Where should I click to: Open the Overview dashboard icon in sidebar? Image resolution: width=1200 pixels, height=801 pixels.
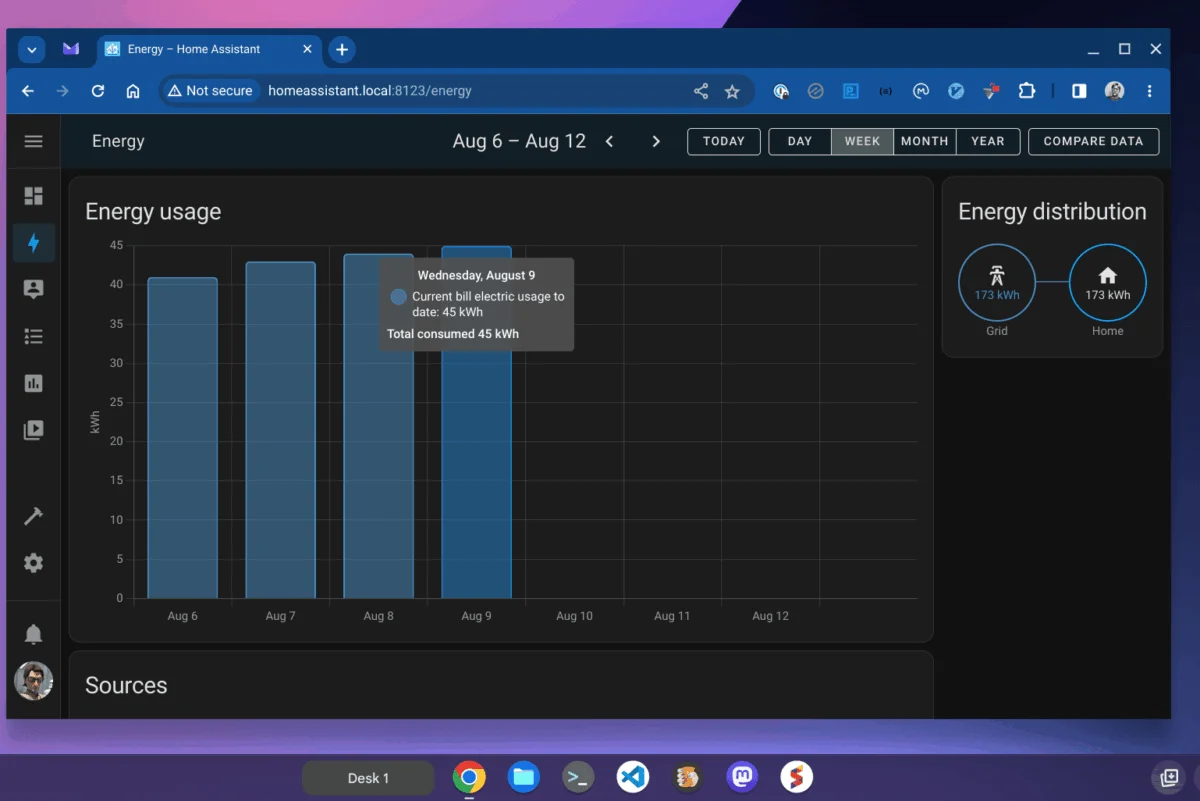click(x=33, y=196)
